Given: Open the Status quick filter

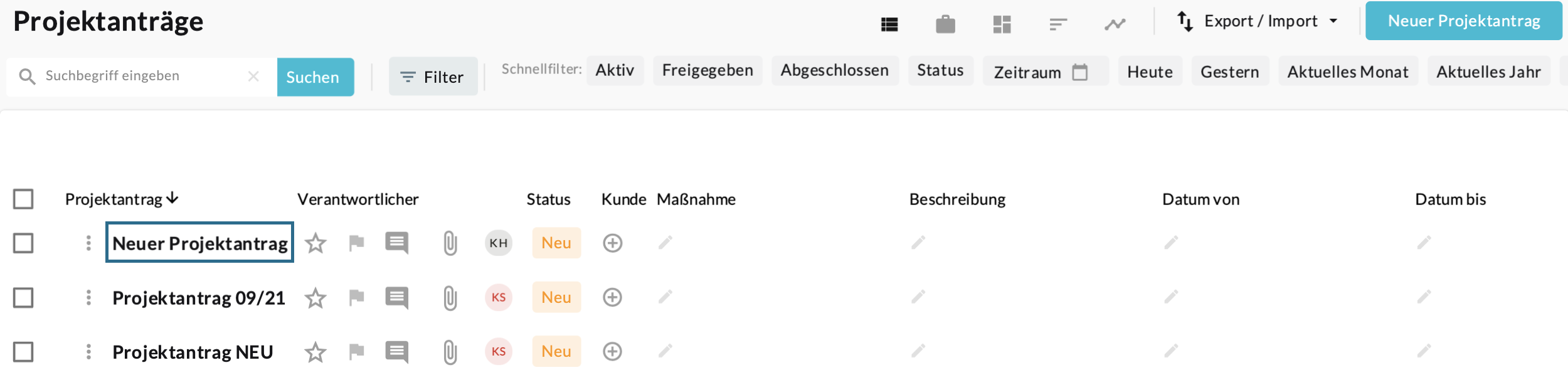Looking at the screenshot, I should [x=940, y=70].
